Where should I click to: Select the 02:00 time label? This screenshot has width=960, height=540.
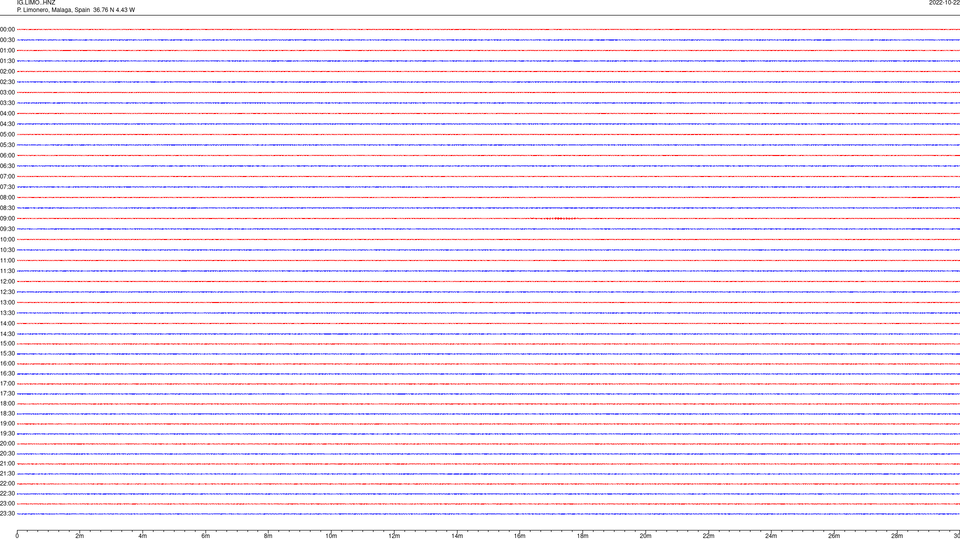7,72
